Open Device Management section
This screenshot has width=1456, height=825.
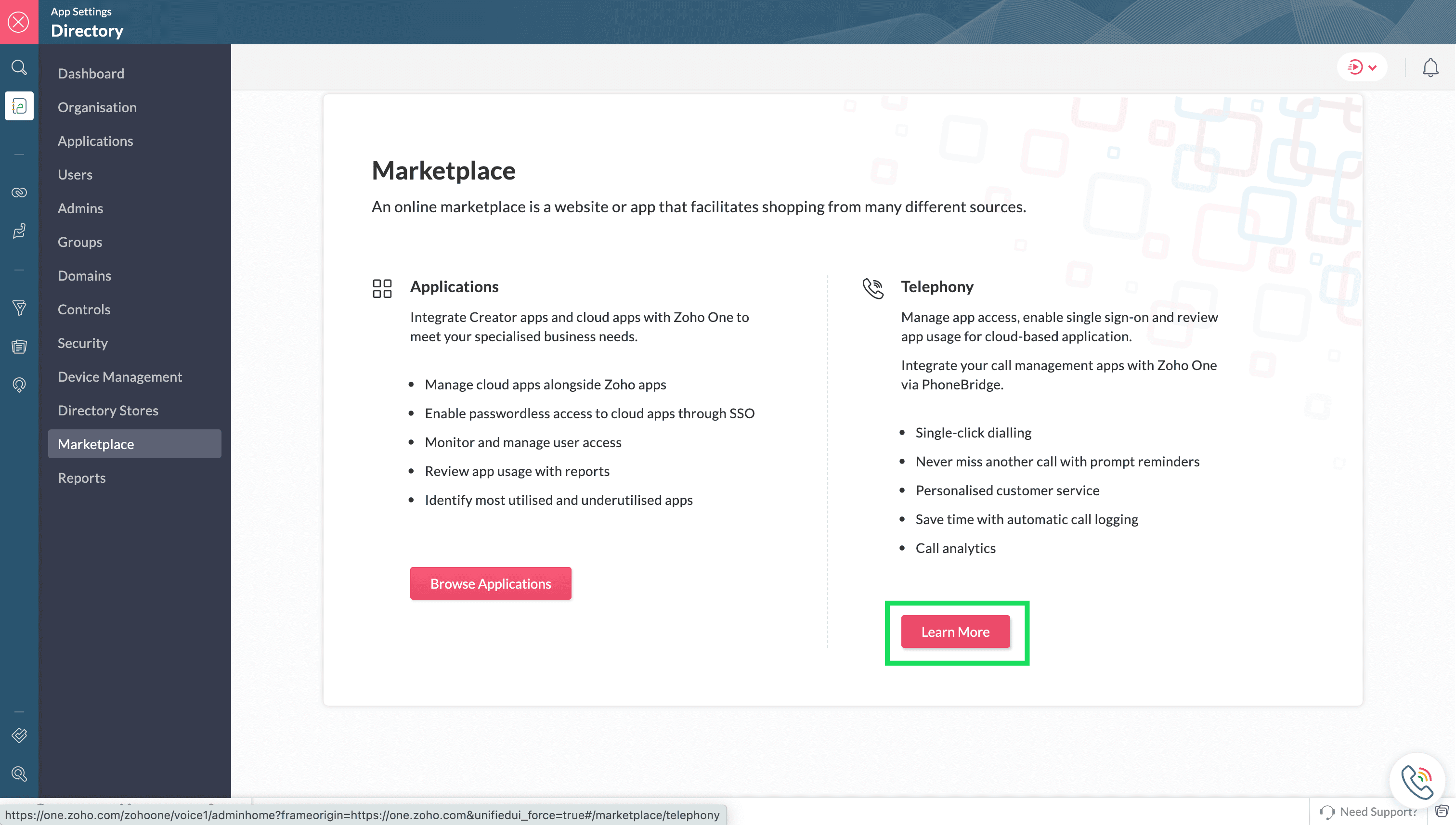pyautogui.click(x=119, y=377)
